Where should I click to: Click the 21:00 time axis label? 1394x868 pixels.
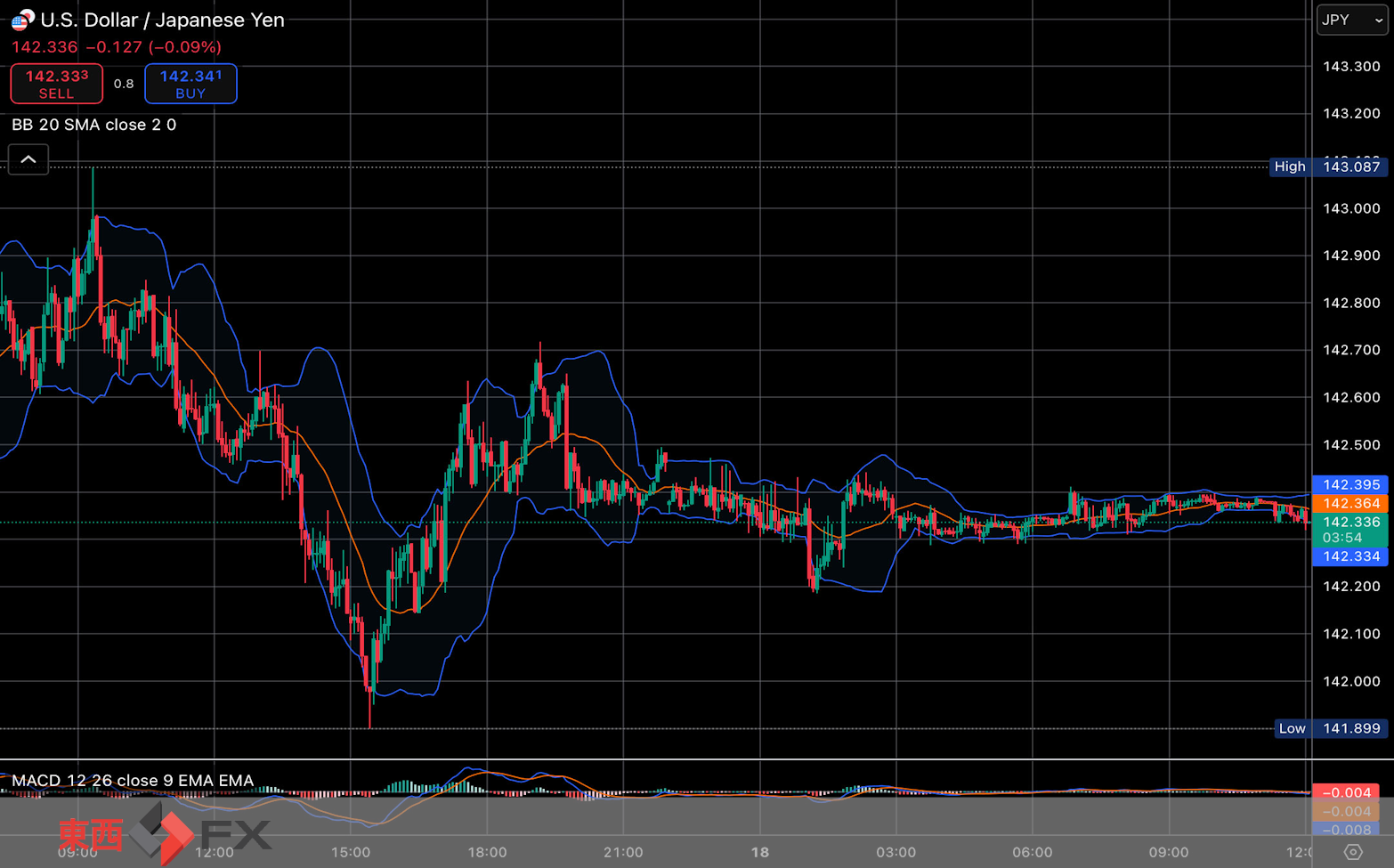pos(623,852)
